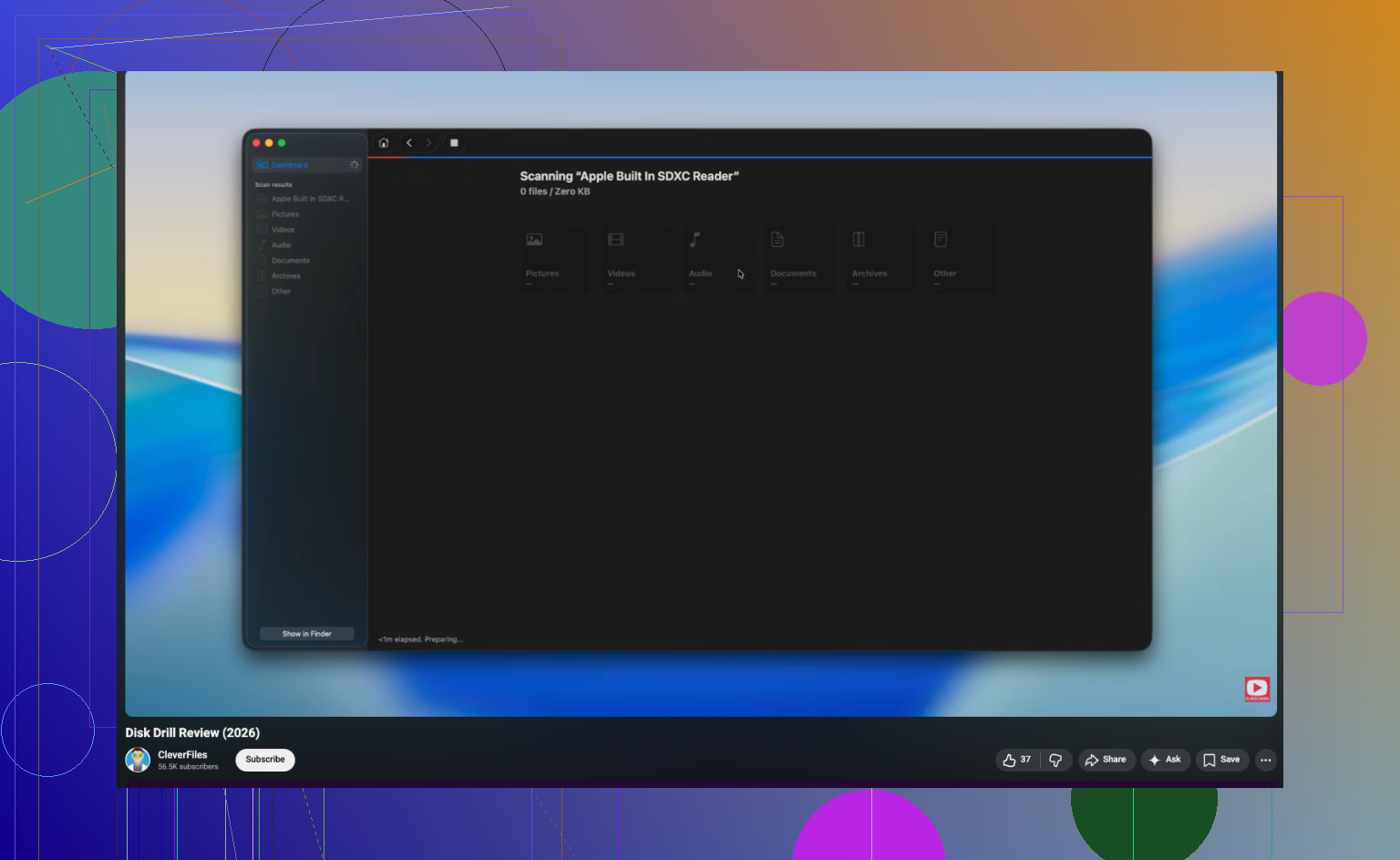Open the Other category card
The image size is (1400, 860).
(x=962, y=259)
